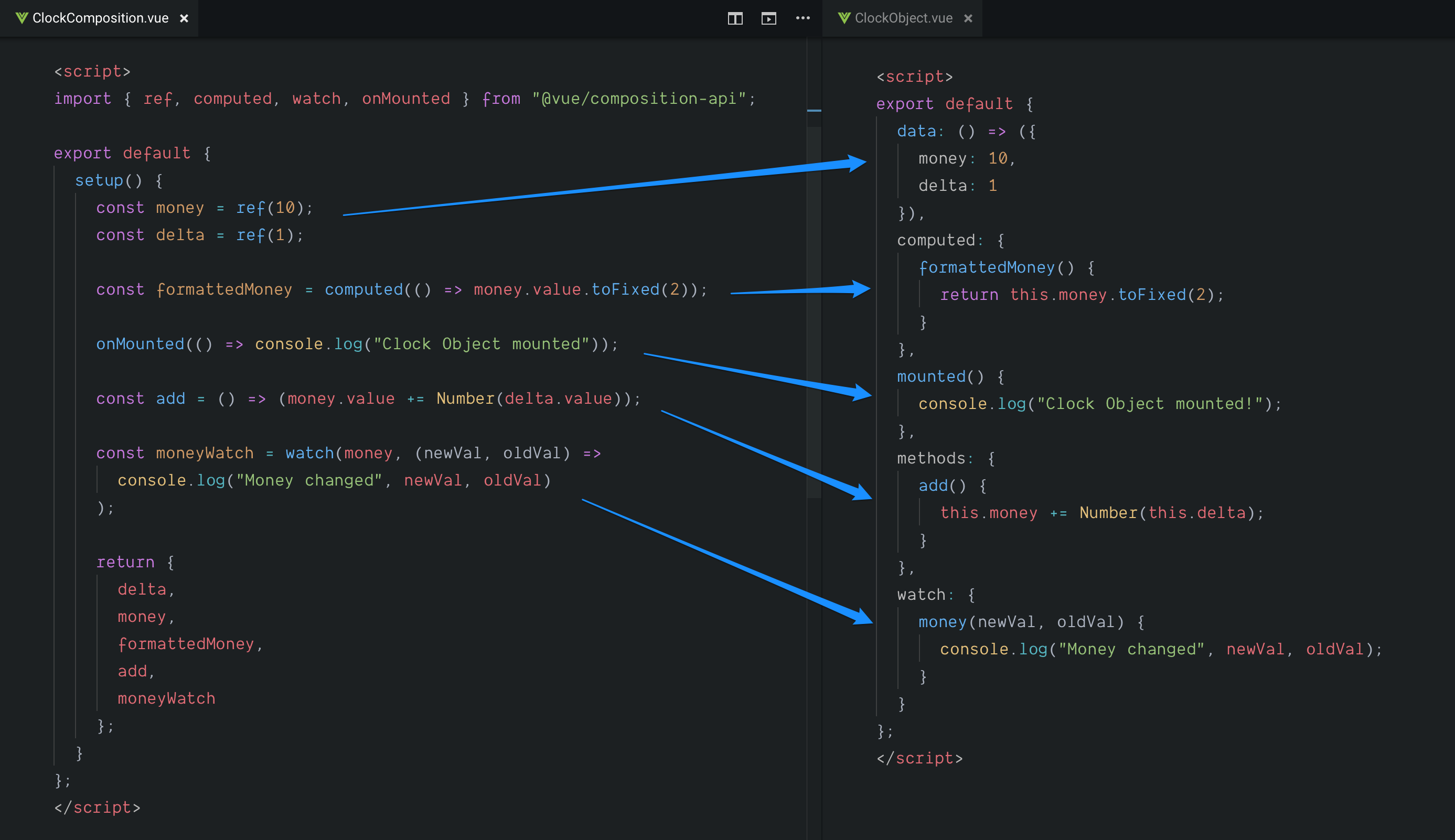The image size is (1455, 840).
Task: Switch to the ClockComposition.vue tab
Action: tap(99, 18)
